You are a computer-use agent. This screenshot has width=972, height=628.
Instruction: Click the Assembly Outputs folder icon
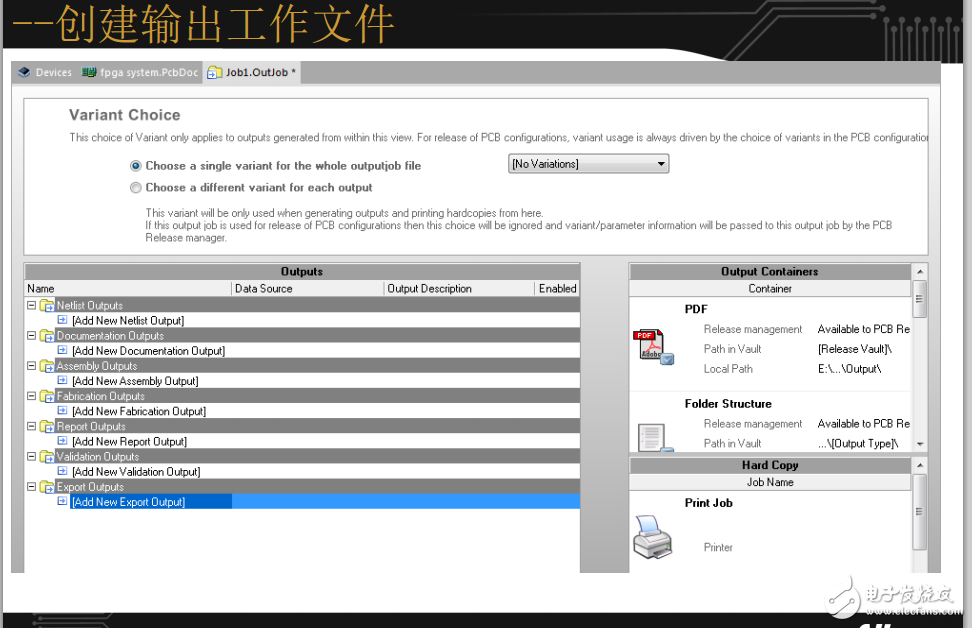click(47, 365)
